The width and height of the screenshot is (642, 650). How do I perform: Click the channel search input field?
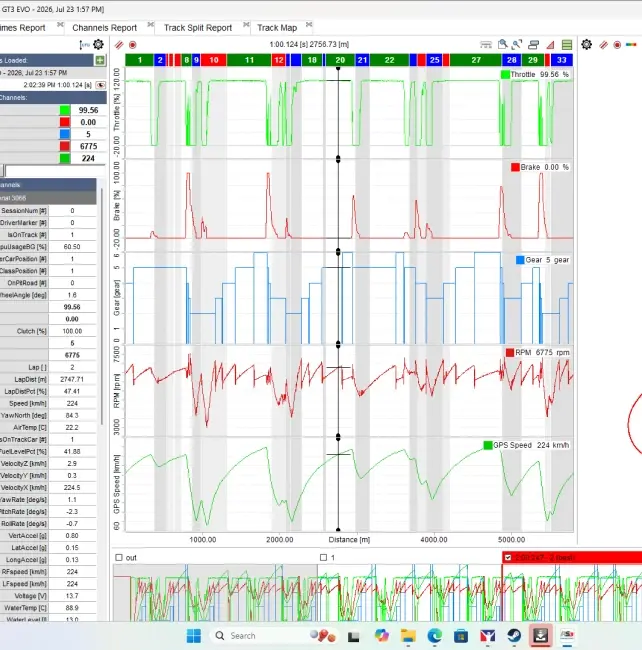pos(55,170)
